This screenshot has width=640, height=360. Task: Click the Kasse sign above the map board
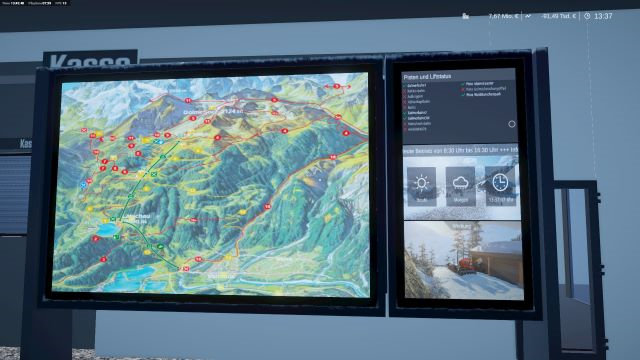[90, 60]
